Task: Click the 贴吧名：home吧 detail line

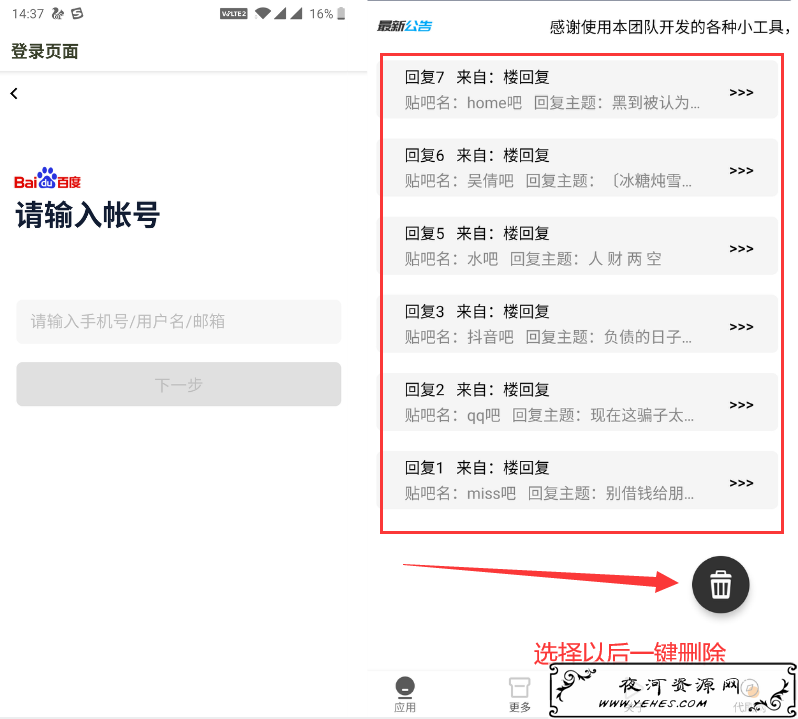Action: [552, 103]
